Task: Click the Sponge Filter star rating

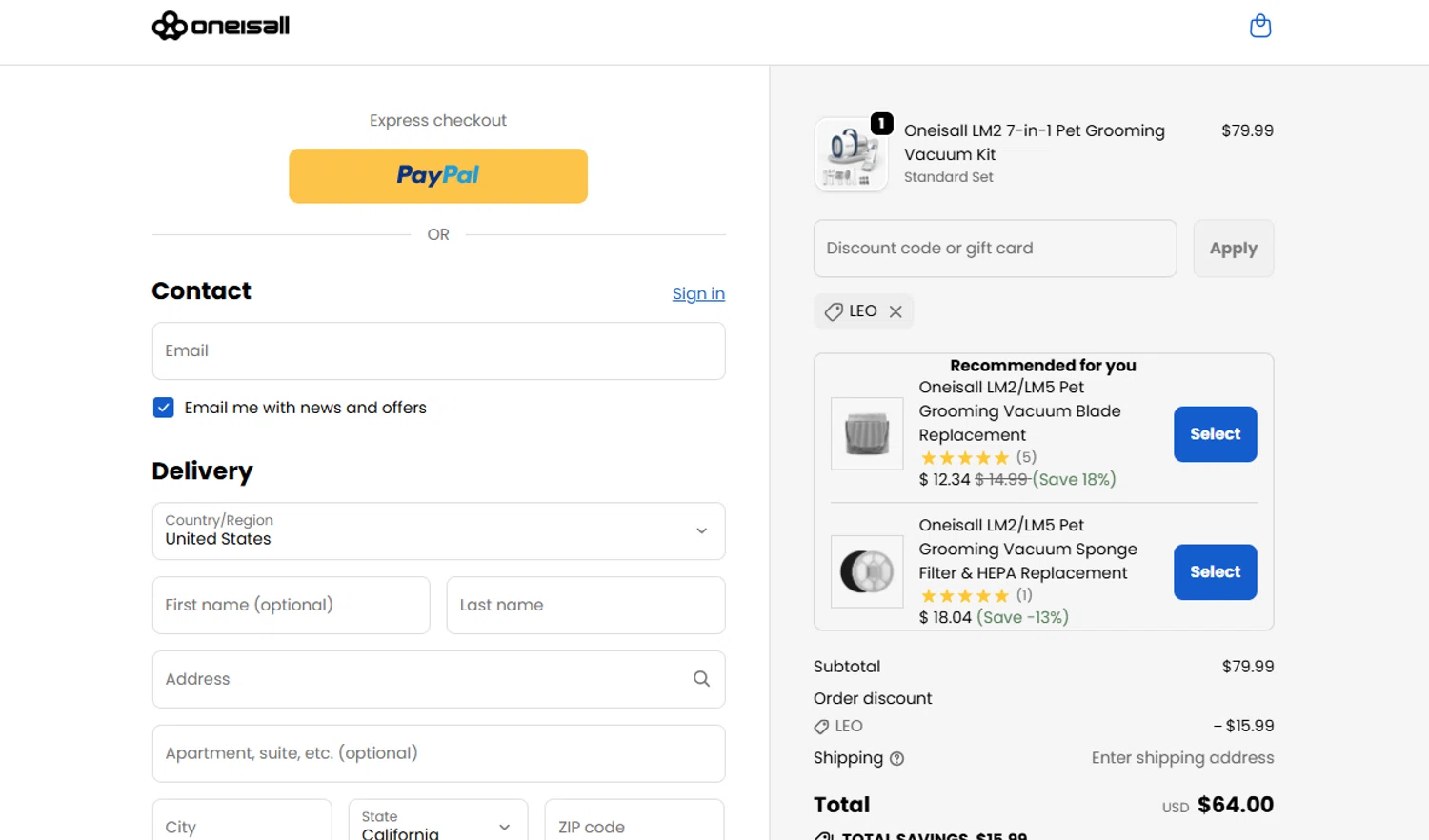Action: (965, 596)
